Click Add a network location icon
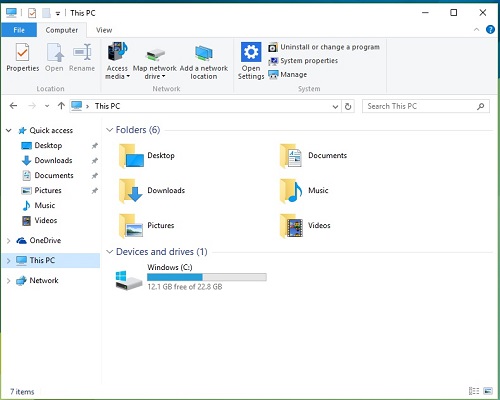The width and height of the screenshot is (500, 400). coord(204,53)
